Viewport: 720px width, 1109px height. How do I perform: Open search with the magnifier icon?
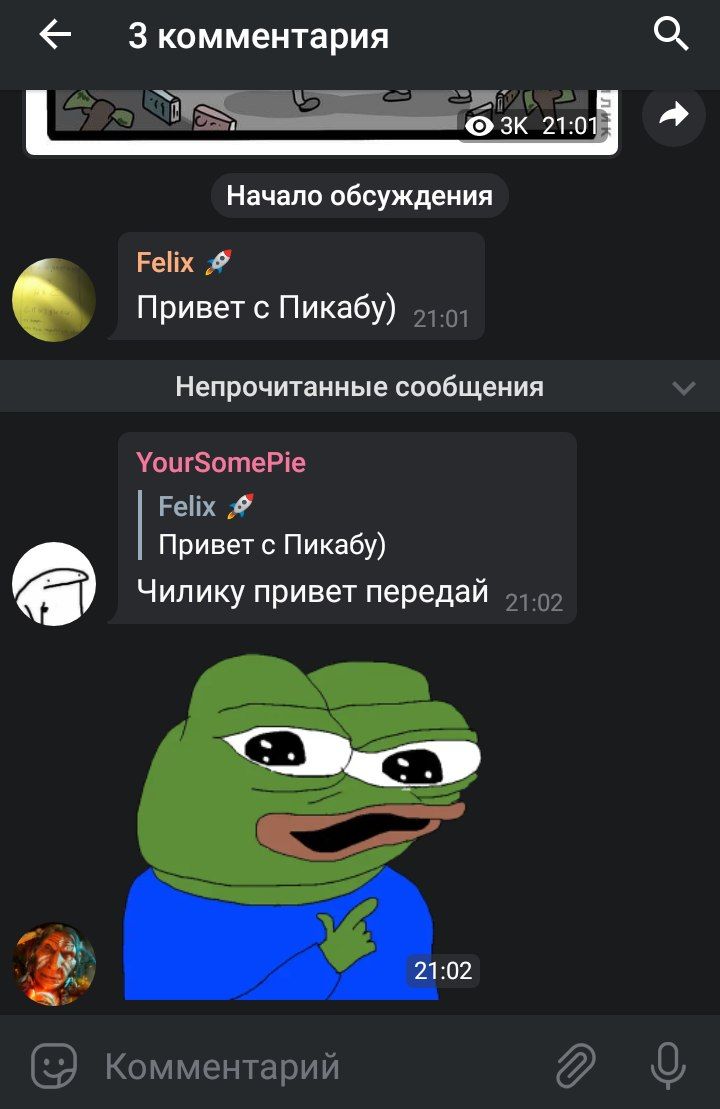670,34
